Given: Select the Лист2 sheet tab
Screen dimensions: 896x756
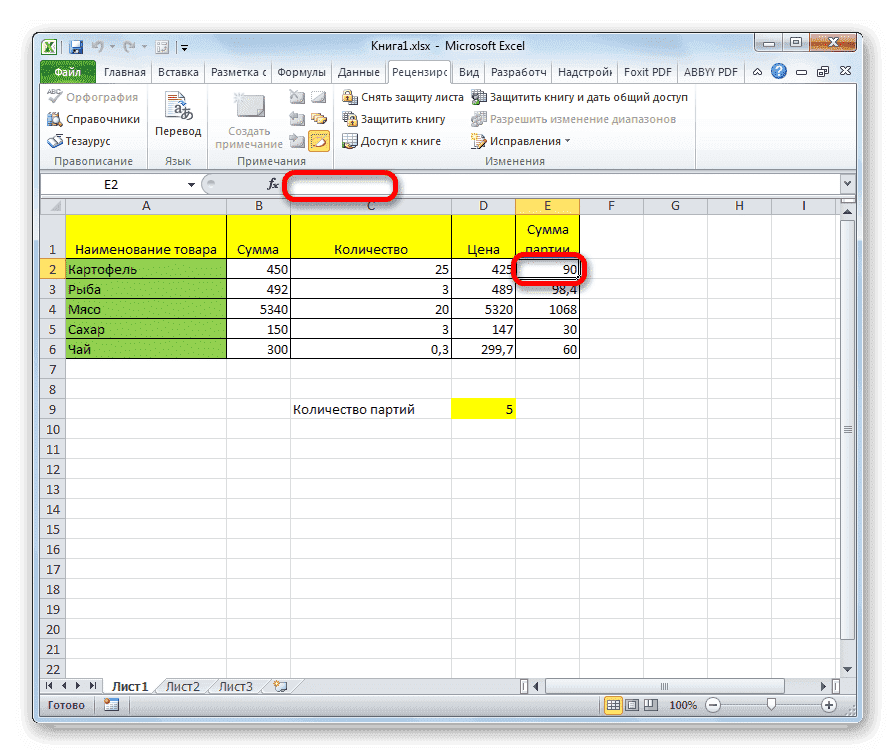Looking at the screenshot, I should 183,686.
